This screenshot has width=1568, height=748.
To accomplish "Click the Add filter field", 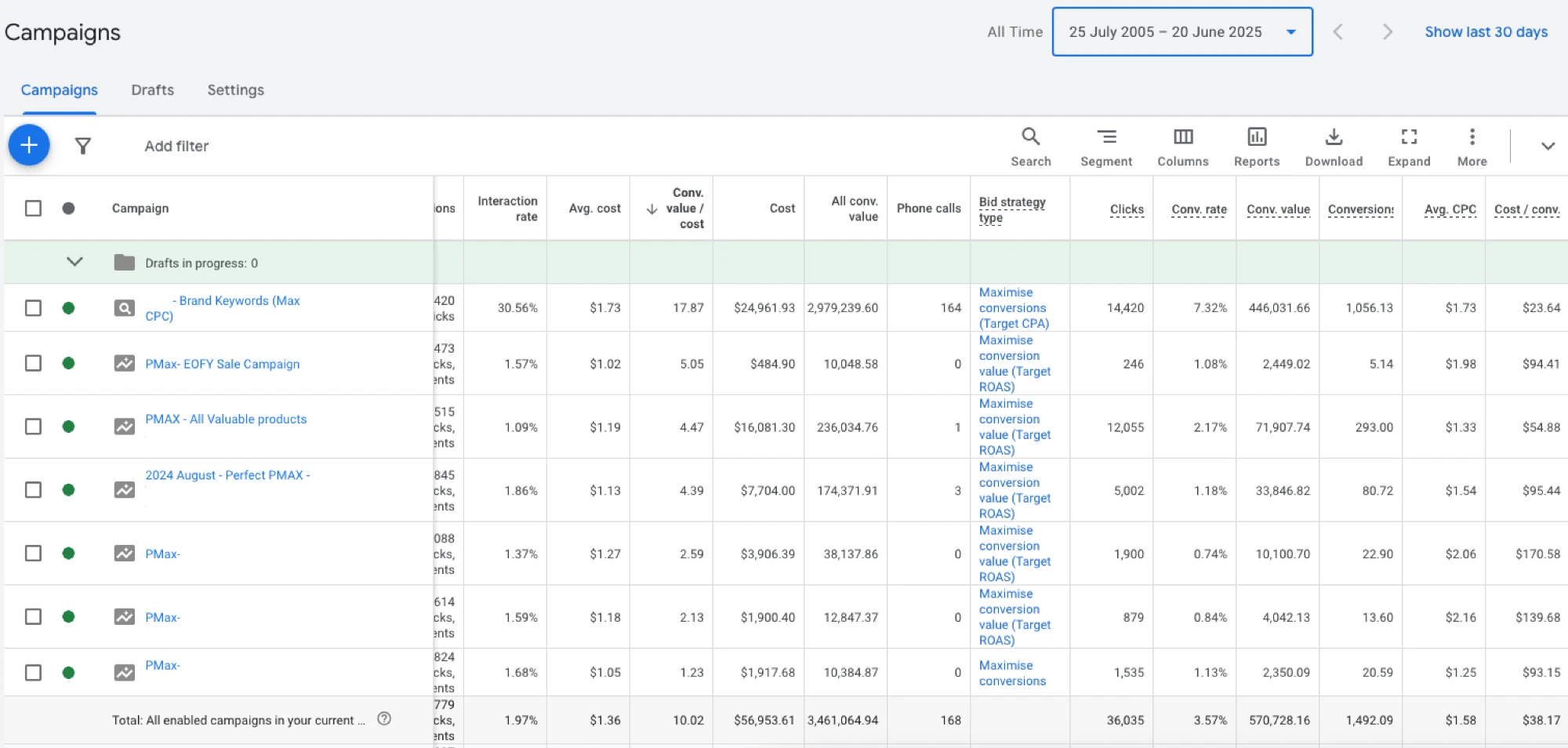I will tap(176, 146).
